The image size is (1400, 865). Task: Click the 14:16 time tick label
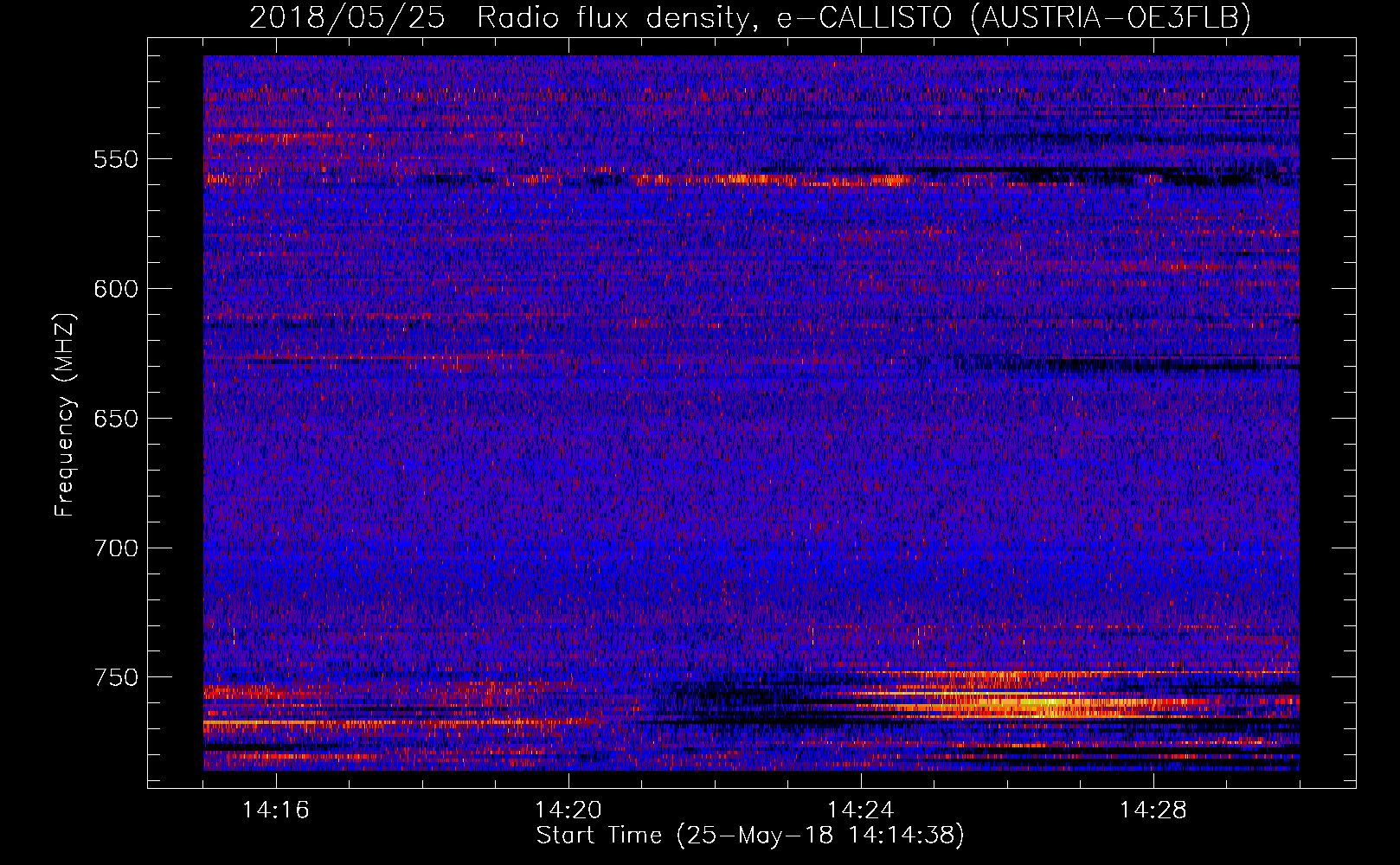tap(276, 811)
